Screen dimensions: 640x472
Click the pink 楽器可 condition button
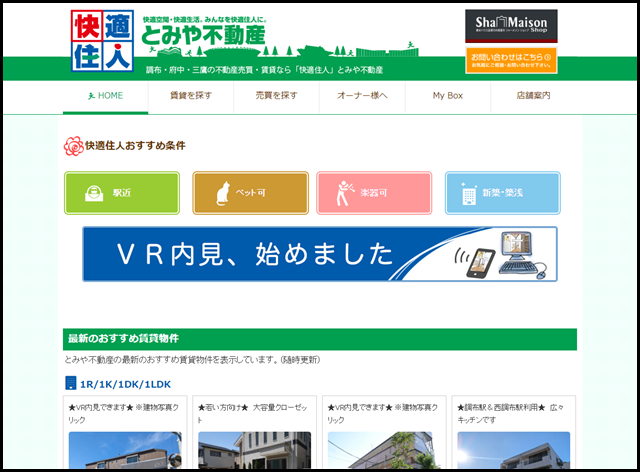pos(374,193)
